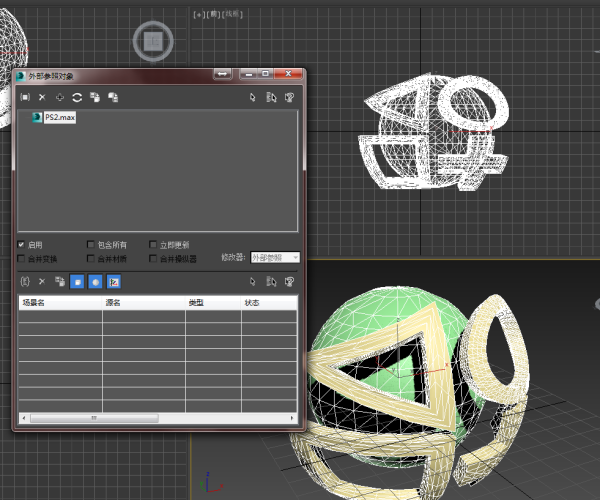The image size is (600, 500).
Task: Open the [前] view label menu
Action: click(x=213, y=15)
